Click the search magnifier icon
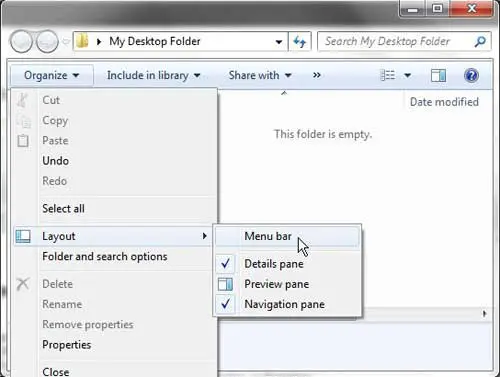Screen dimensions: 500x377 click(480, 42)
